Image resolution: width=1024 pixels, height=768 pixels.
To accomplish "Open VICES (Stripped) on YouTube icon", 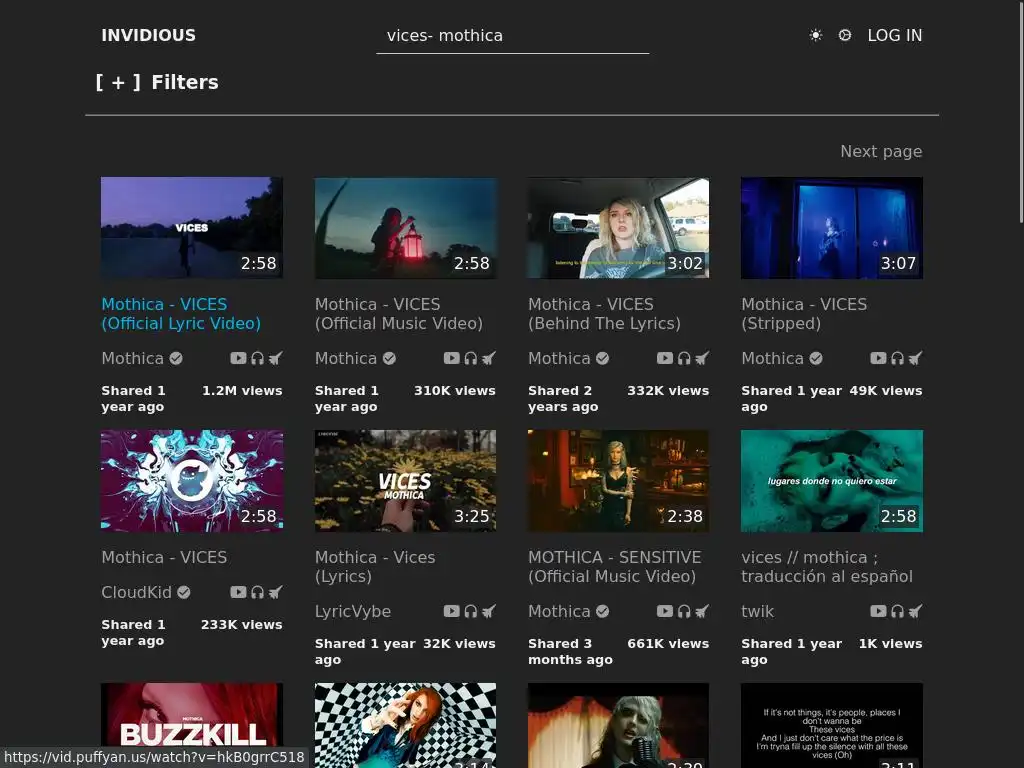I will click(x=878, y=358).
